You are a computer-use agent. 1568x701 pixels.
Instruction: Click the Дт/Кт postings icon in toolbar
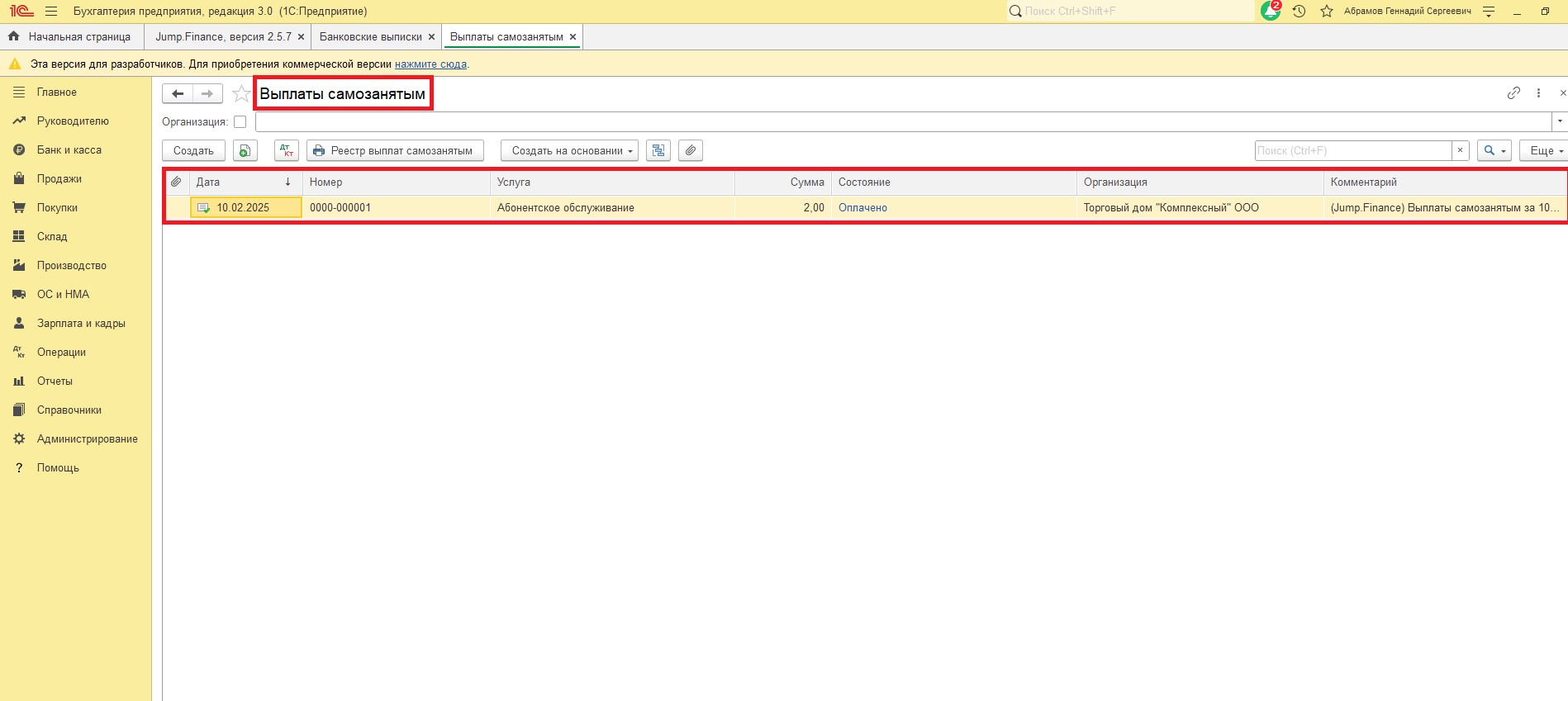287,150
